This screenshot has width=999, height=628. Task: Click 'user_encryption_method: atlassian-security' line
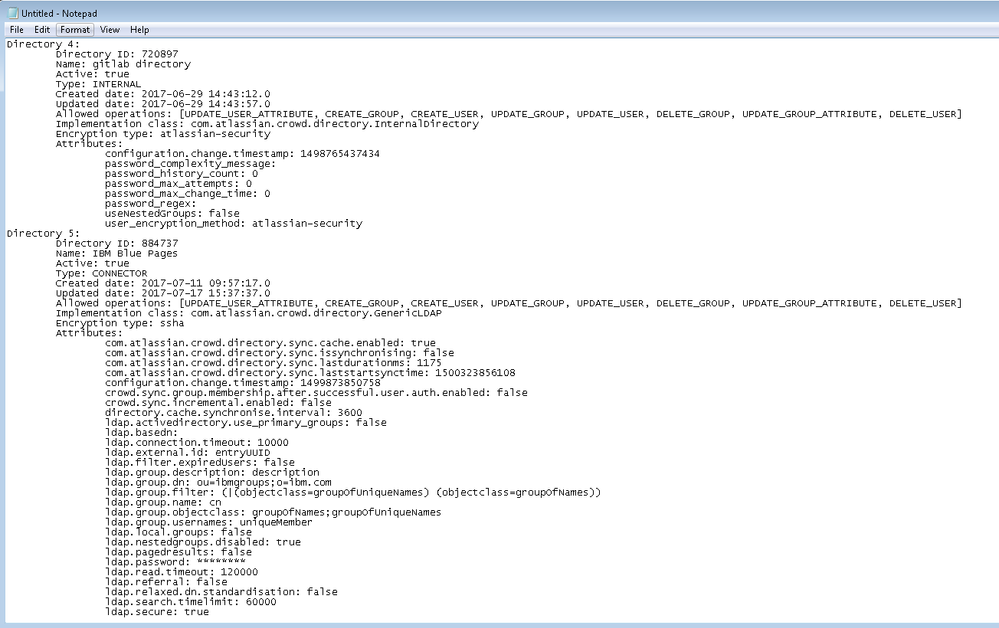[233, 224]
